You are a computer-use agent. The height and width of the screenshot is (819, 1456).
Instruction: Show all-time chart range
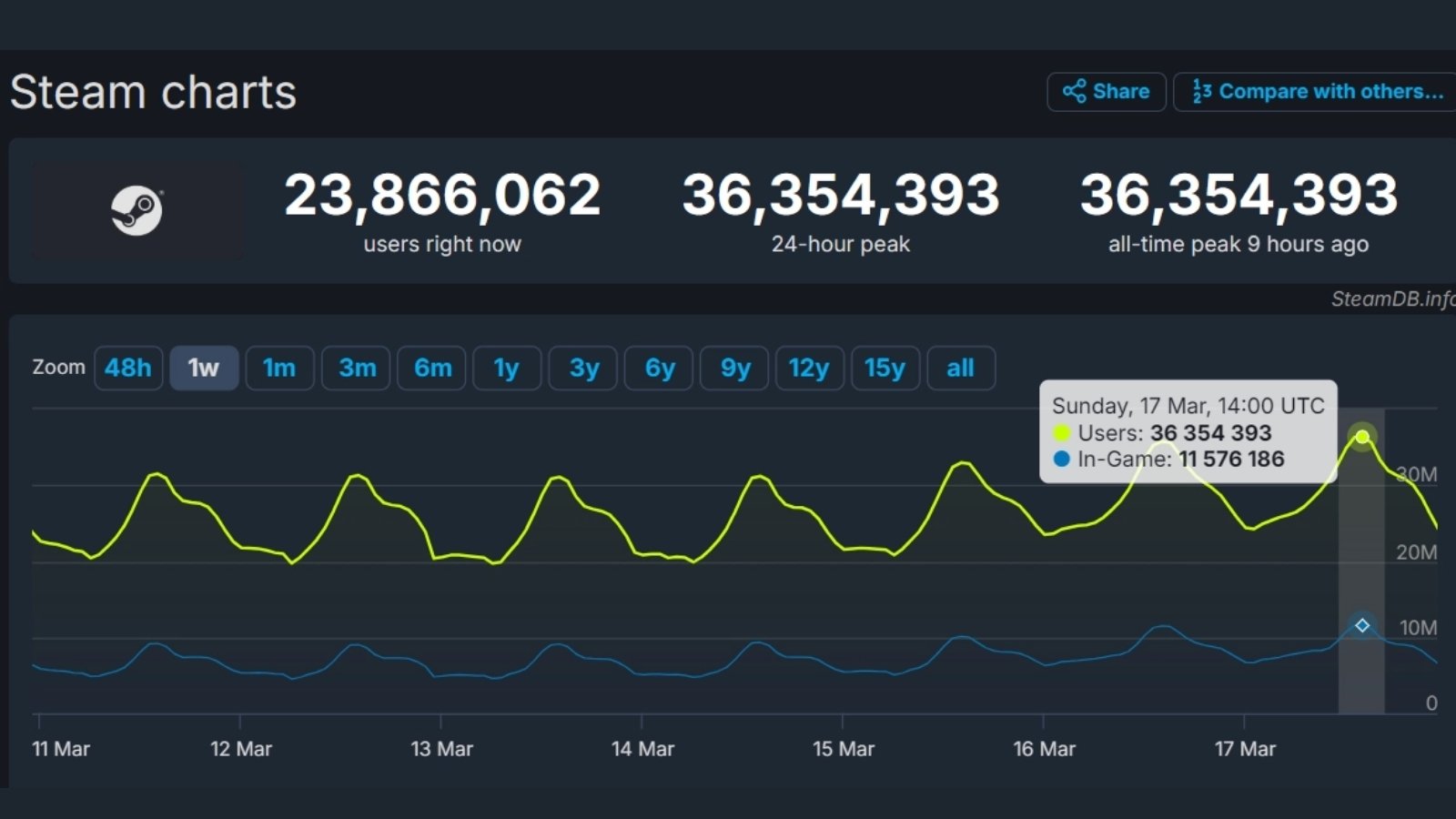pyautogui.click(x=961, y=368)
